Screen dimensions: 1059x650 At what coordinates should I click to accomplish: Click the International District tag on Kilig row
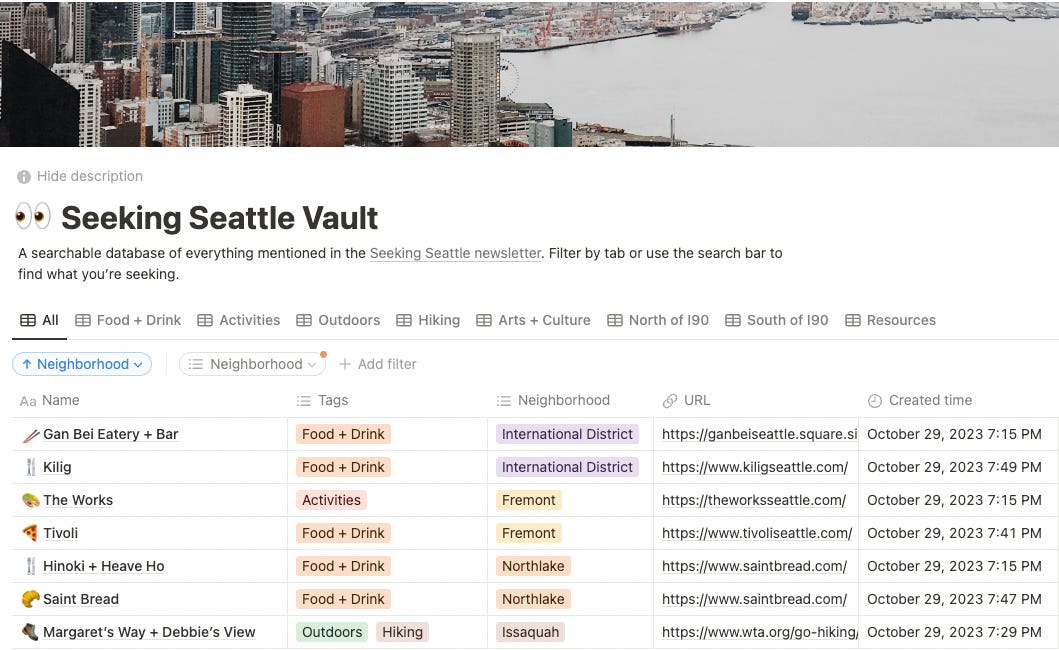567,468
